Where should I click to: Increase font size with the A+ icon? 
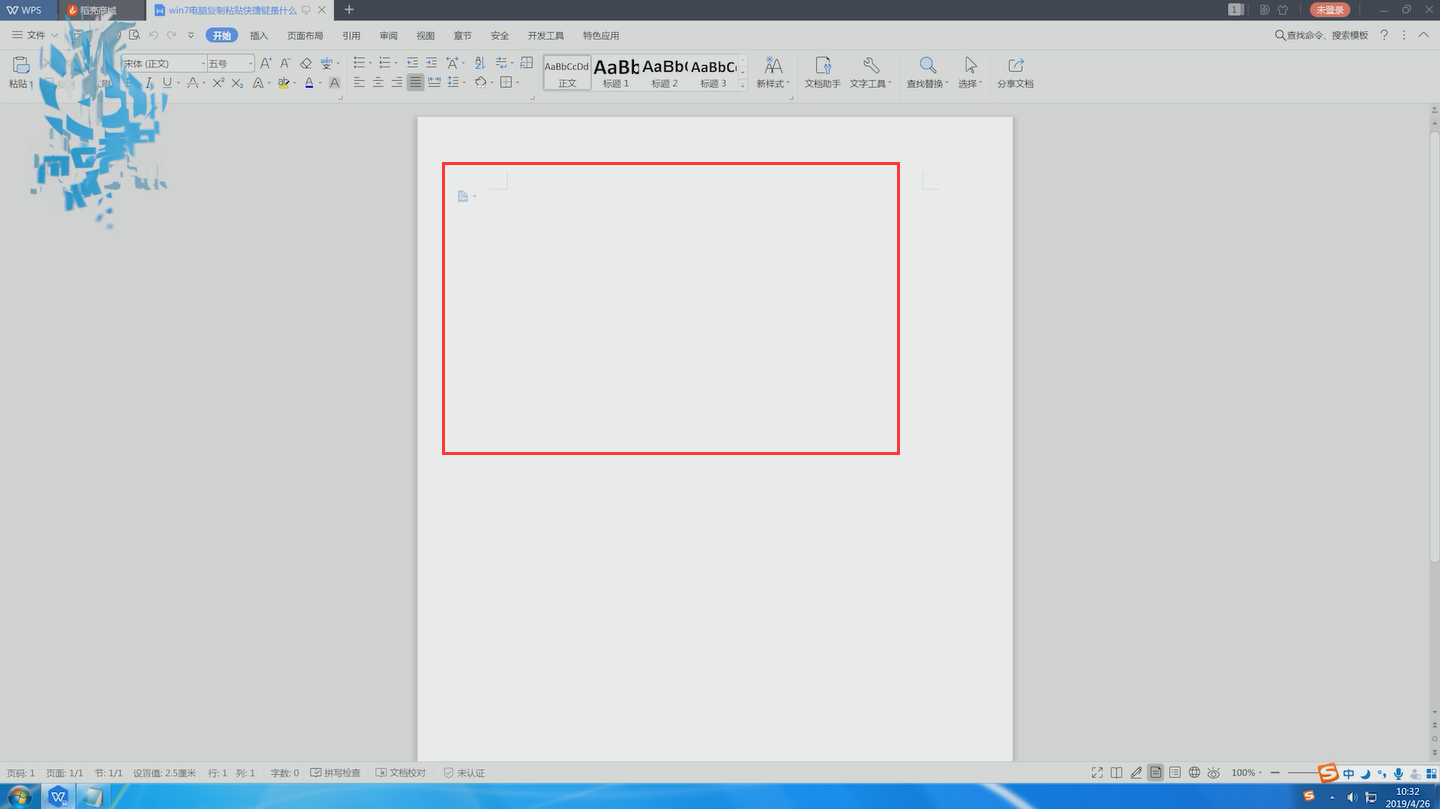click(266, 63)
